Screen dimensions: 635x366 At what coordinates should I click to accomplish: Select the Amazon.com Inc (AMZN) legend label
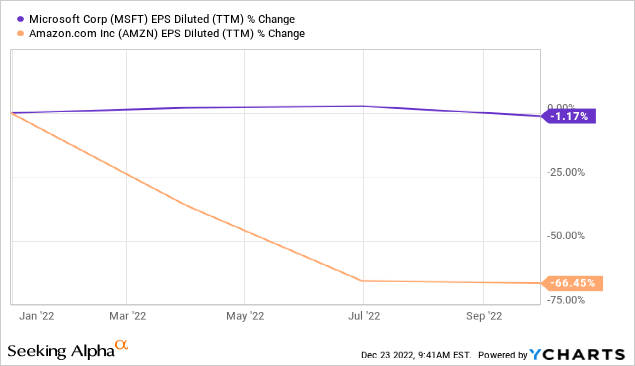pos(166,33)
